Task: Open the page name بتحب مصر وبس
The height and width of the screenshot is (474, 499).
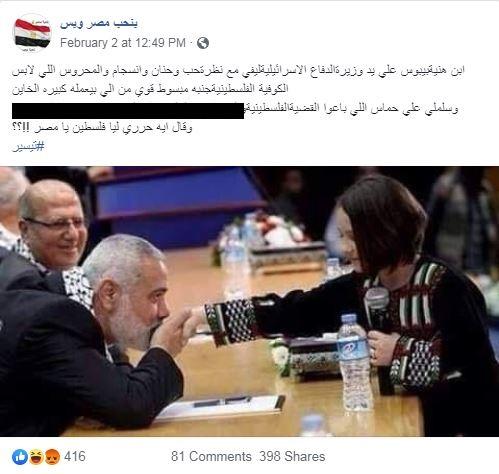Action: pyautogui.click(x=99, y=23)
